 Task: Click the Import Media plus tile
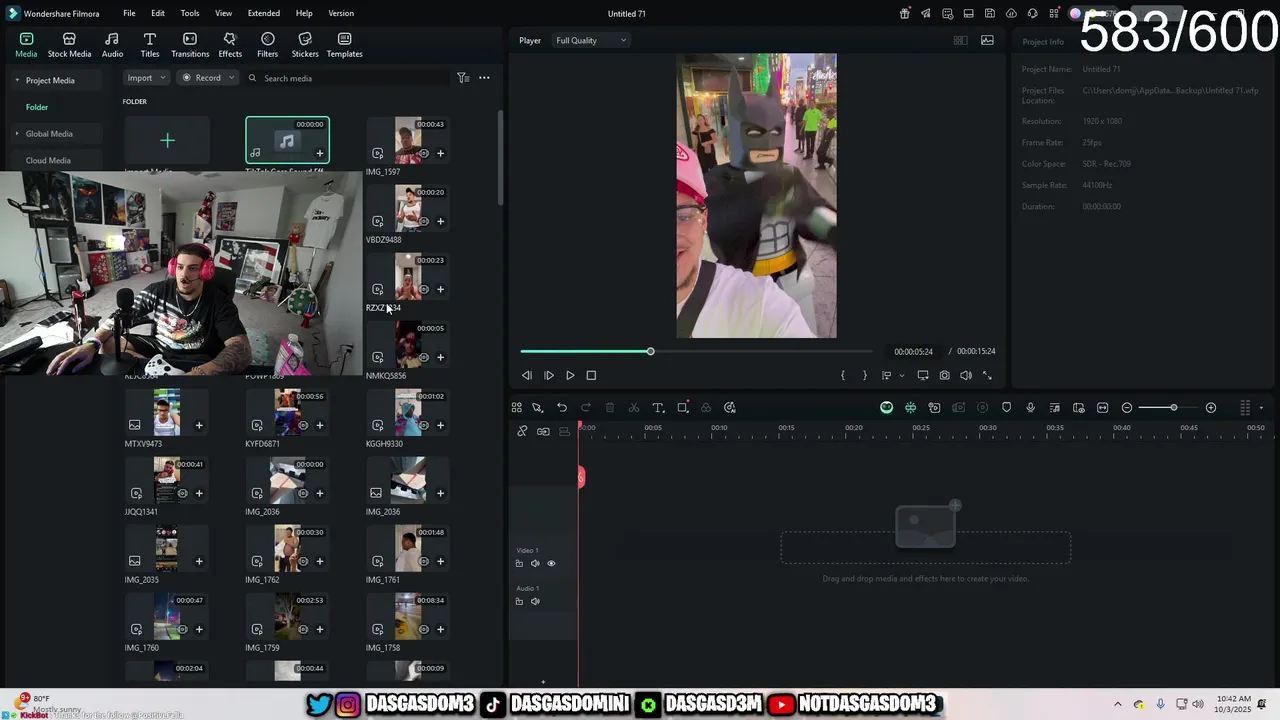click(167, 140)
